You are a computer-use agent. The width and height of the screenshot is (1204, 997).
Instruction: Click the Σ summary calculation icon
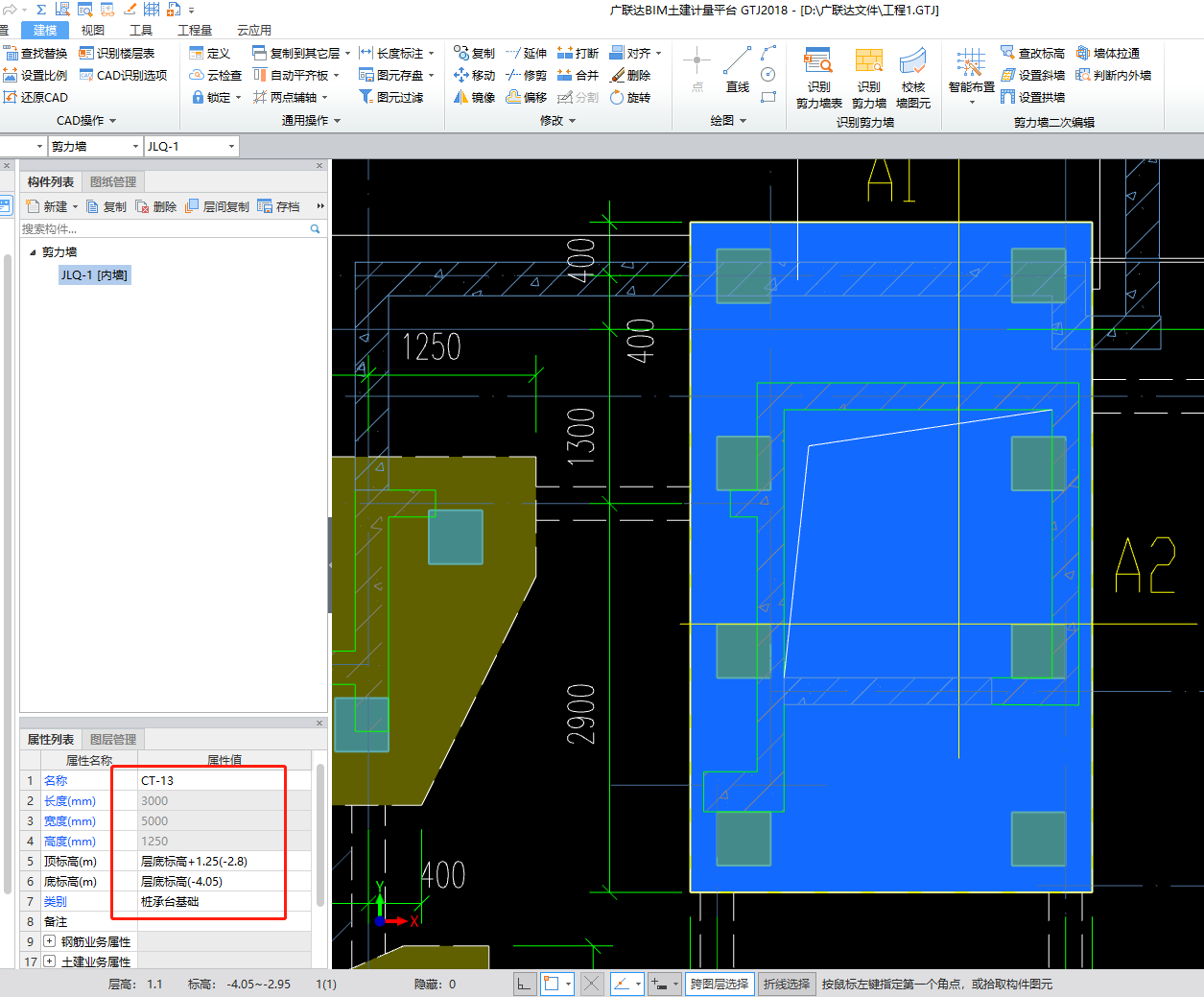(x=41, y=10)
